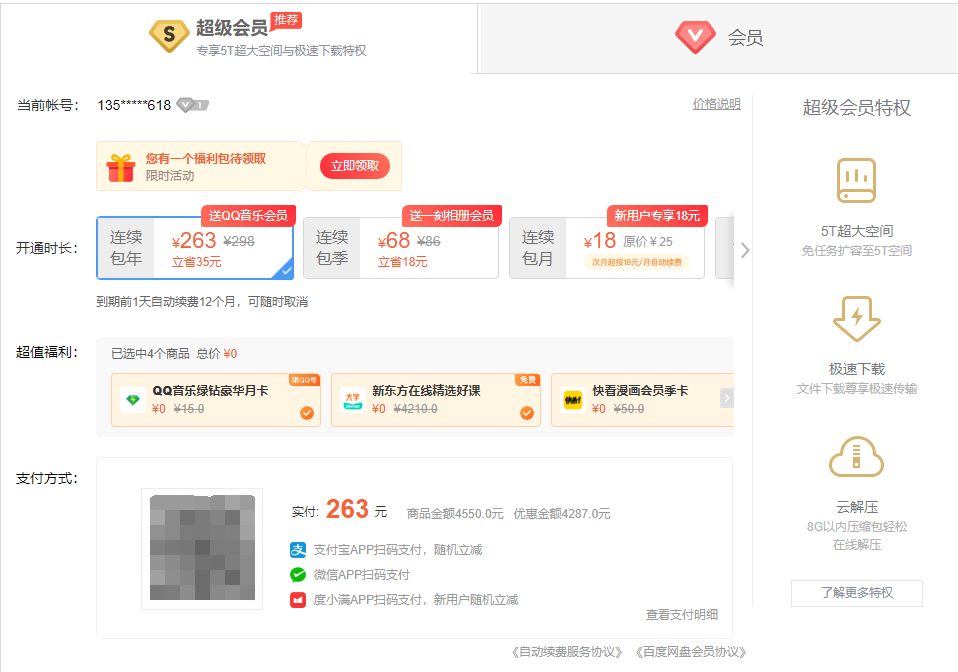Click the WeChat pay icon

coord(298,575)
